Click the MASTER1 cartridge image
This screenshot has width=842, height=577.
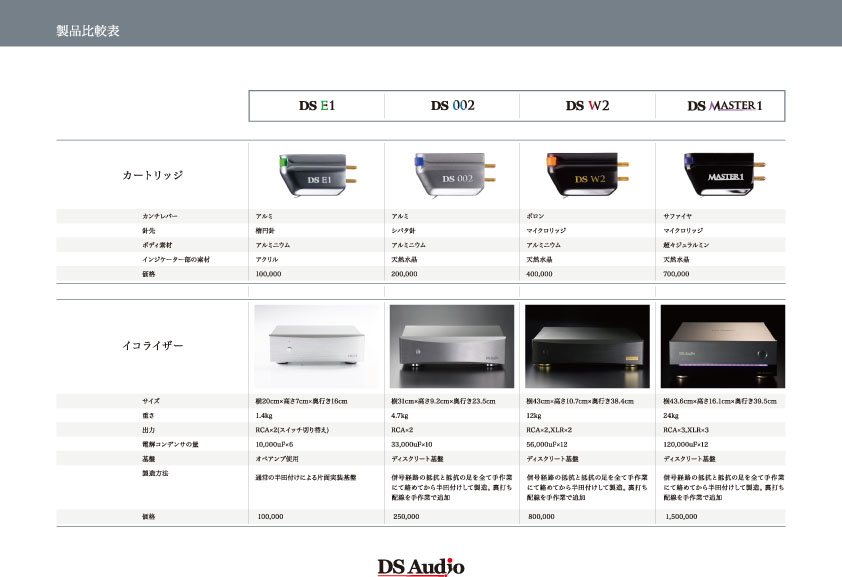tap(725, 175)
